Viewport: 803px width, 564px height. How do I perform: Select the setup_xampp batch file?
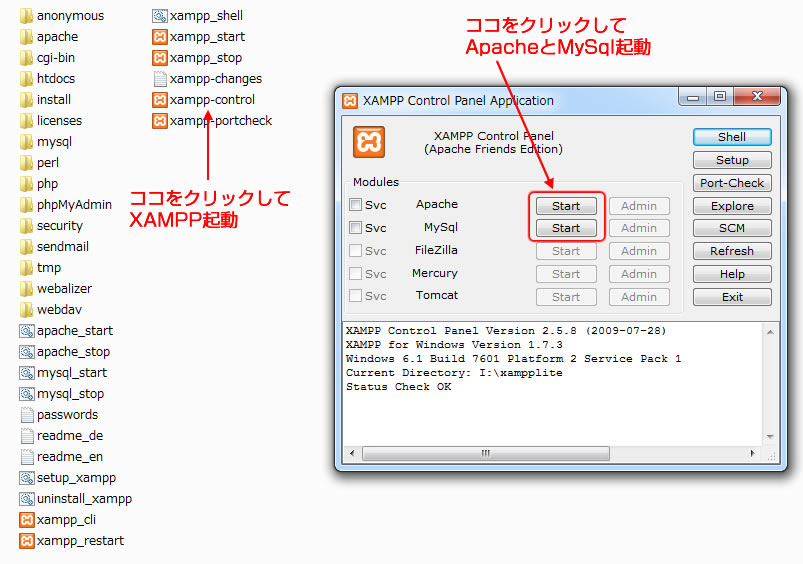[68, 478]
